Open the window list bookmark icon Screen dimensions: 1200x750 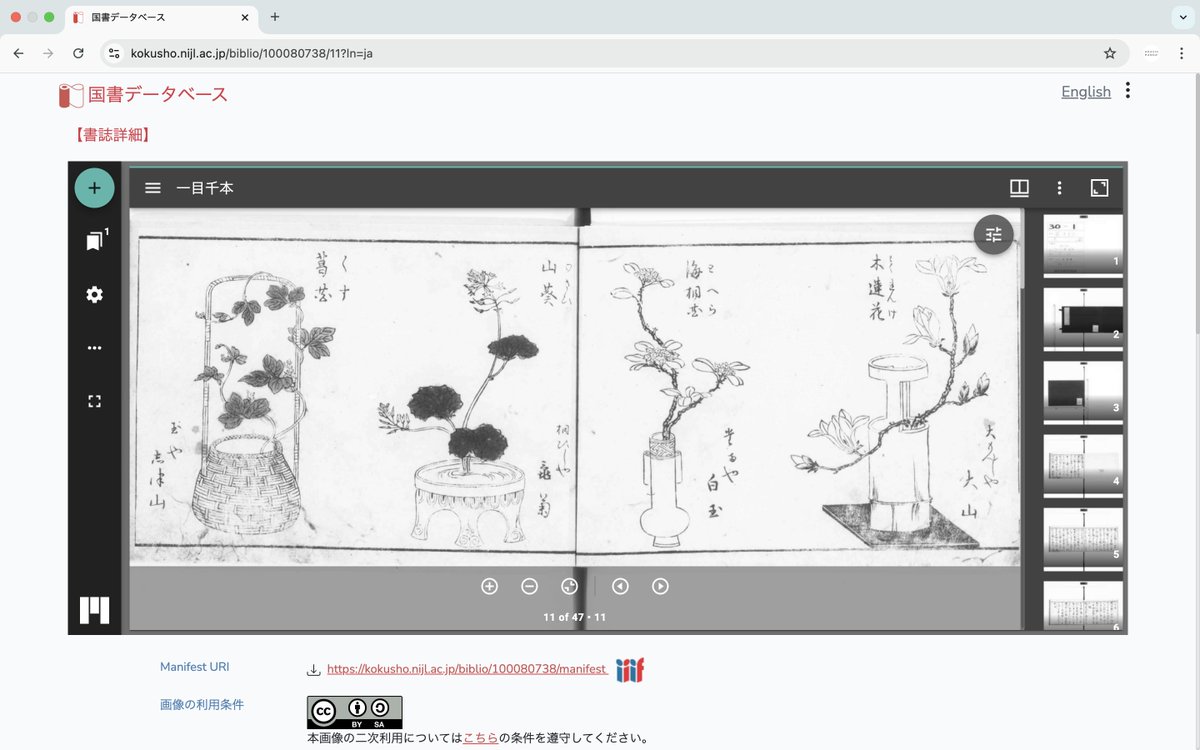point(95,241)
